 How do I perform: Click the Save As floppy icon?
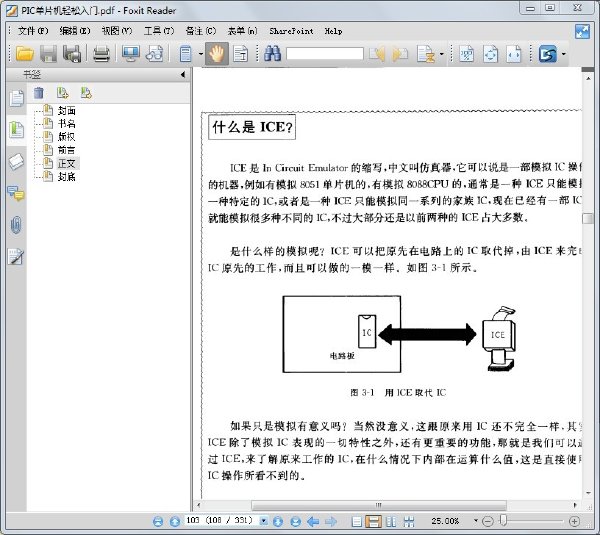tap(72, 54)
